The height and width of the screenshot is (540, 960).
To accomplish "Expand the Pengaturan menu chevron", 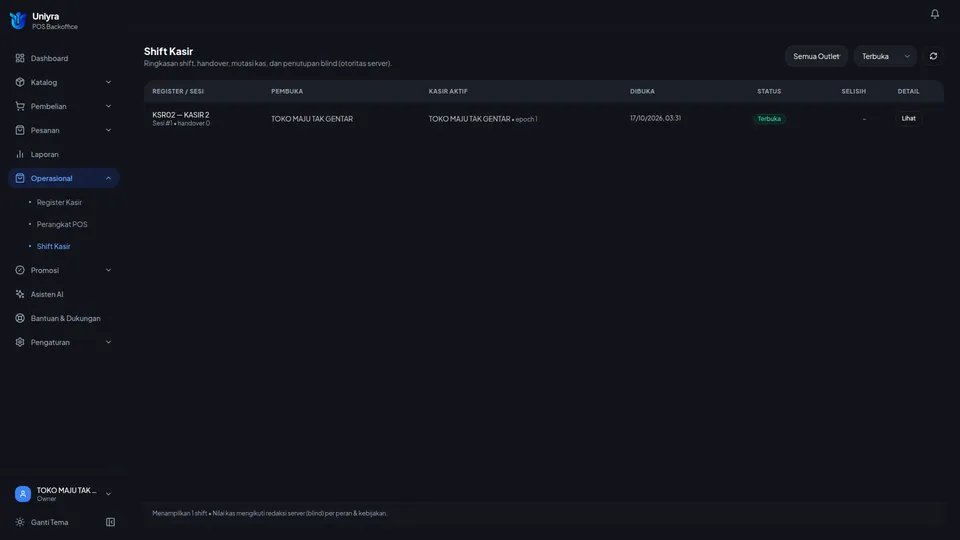I will pyautogui.click(x=108, y=342).
